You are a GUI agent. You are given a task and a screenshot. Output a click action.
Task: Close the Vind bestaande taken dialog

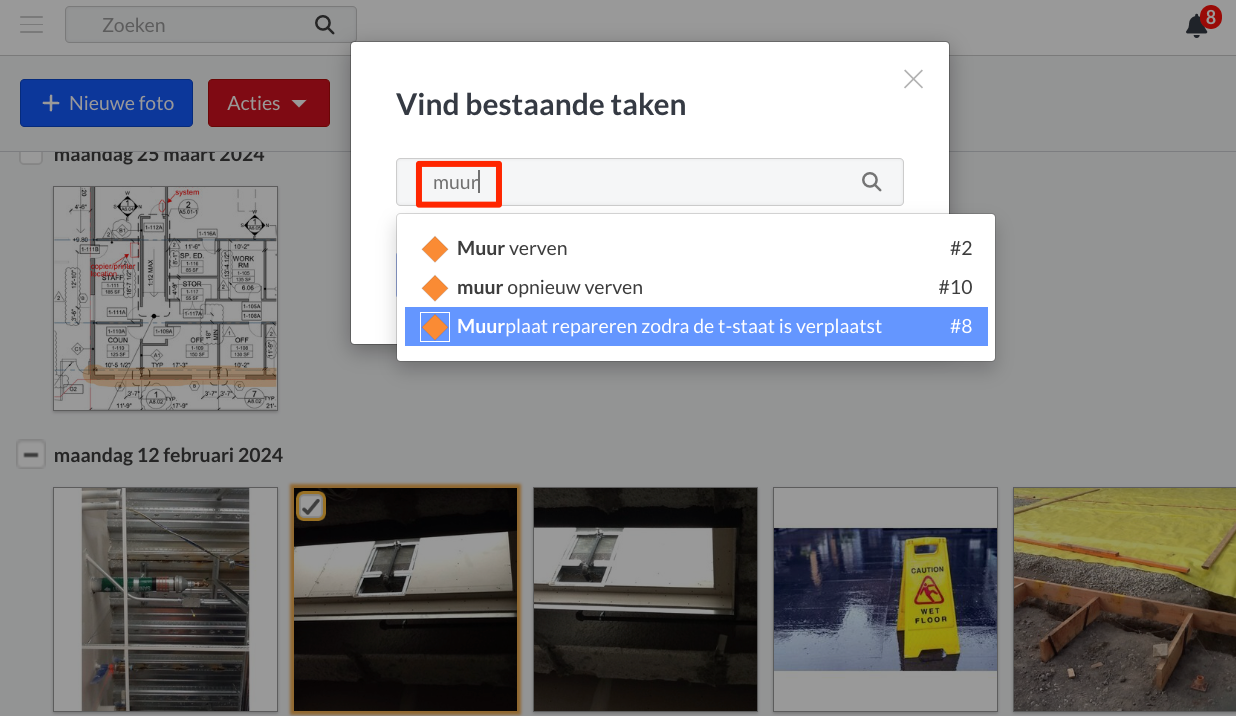(x=913, y=79)
